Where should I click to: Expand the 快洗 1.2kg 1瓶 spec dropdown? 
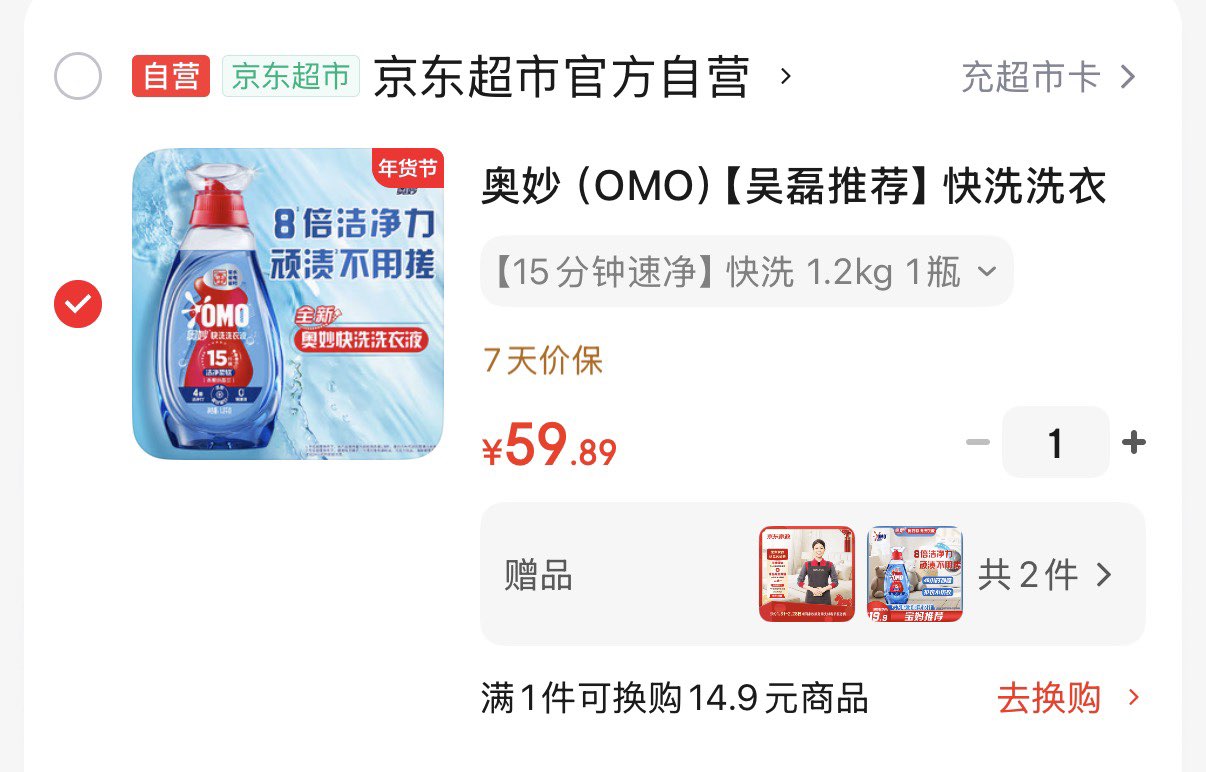pos(747,271)
